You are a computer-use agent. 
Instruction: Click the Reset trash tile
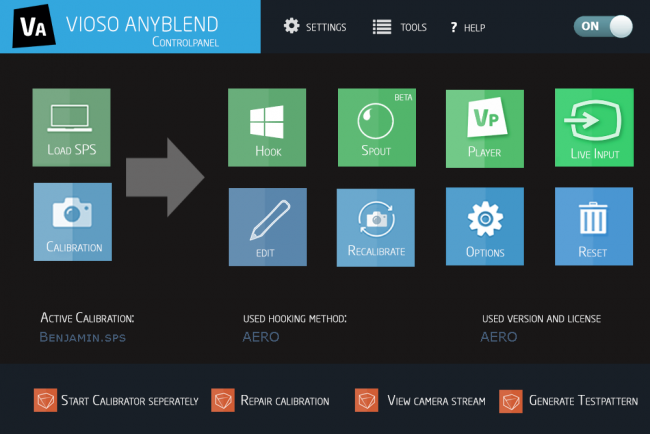coord(594,226)
